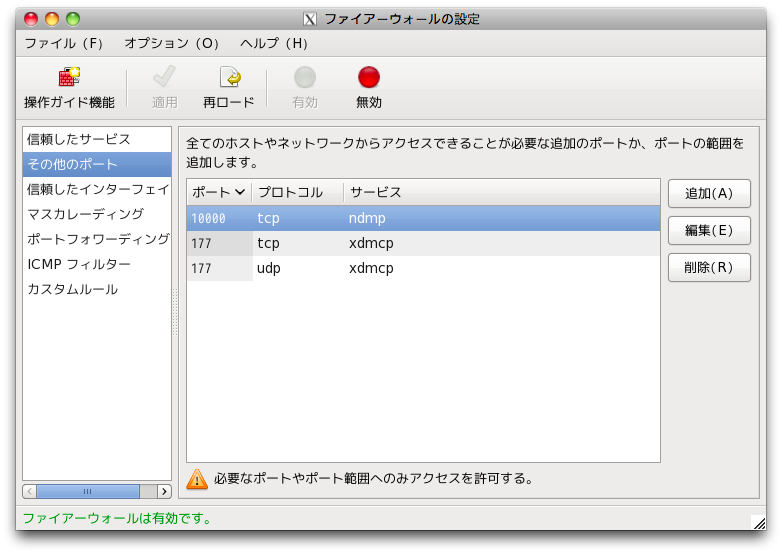782x554 pixels.
Task: Open the オプション(O) menu
Action: (172, 44)
